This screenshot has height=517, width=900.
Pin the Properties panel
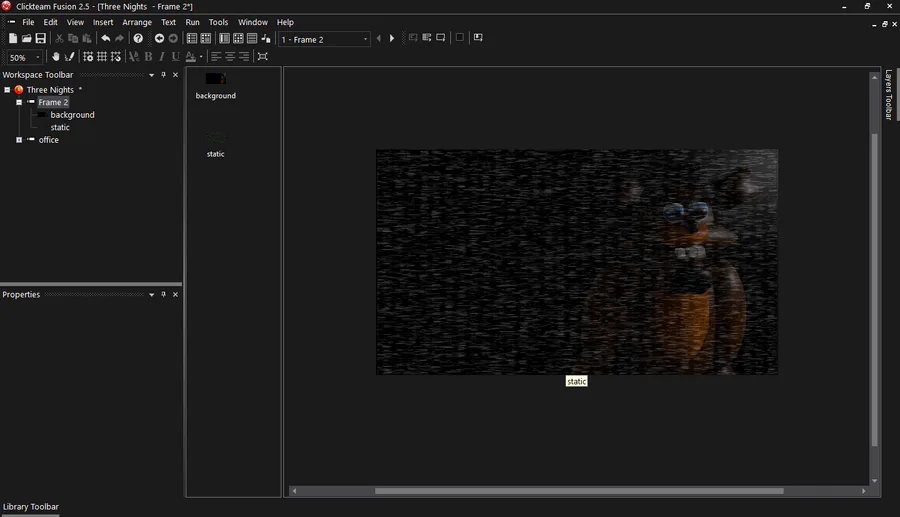coord(164,294)
